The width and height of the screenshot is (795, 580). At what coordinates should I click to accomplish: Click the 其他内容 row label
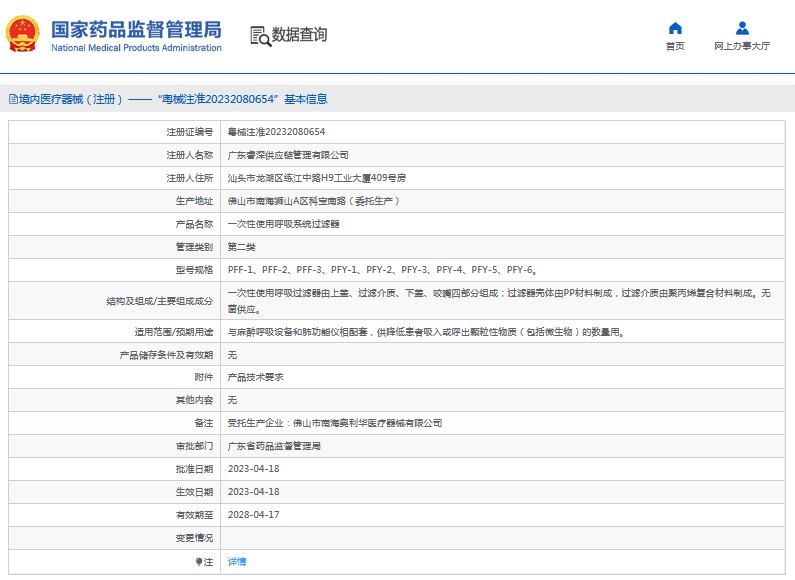pyautogui.click(x=194, y=400)
